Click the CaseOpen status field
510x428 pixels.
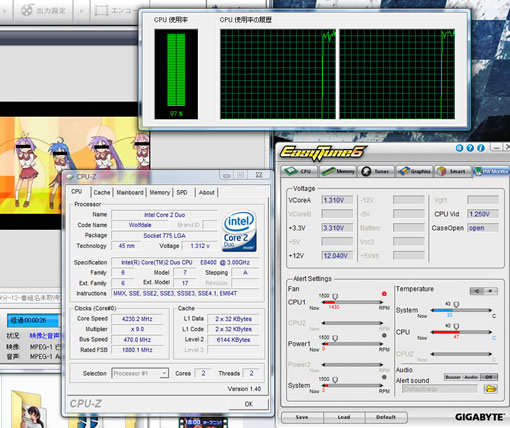pyautogui.click(x=483, y=228)
